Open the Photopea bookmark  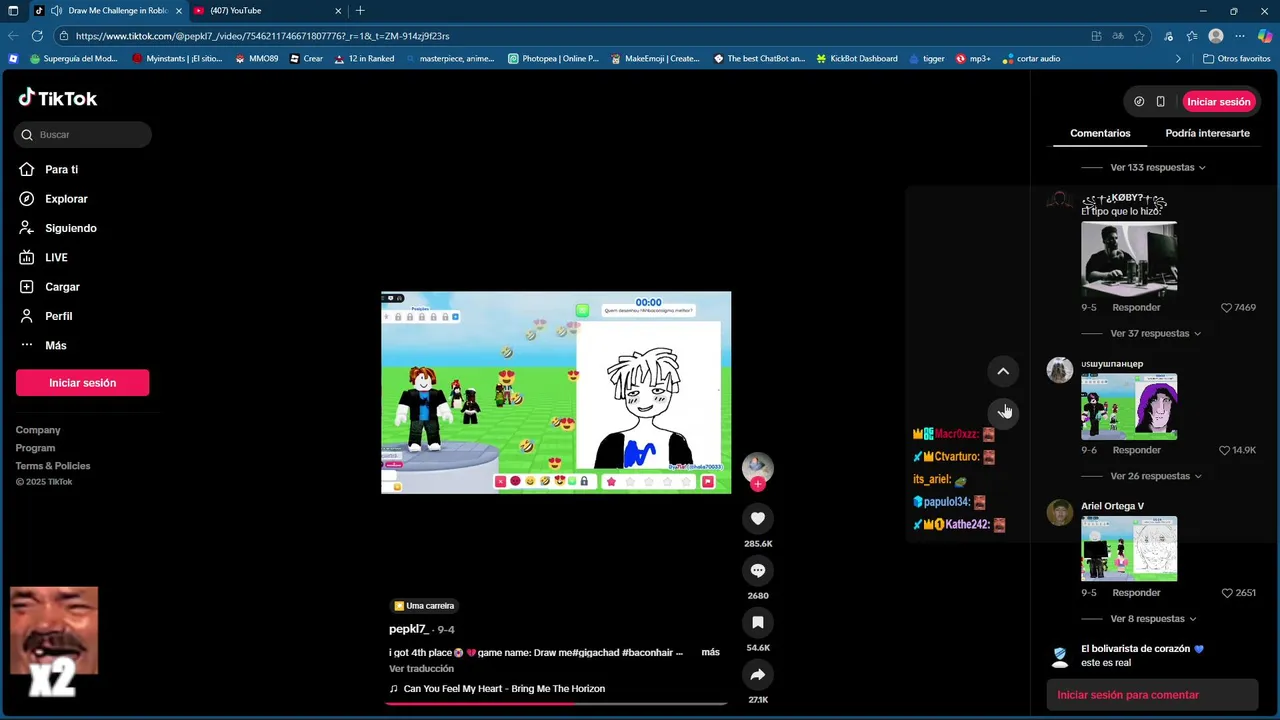coord(553,58)
